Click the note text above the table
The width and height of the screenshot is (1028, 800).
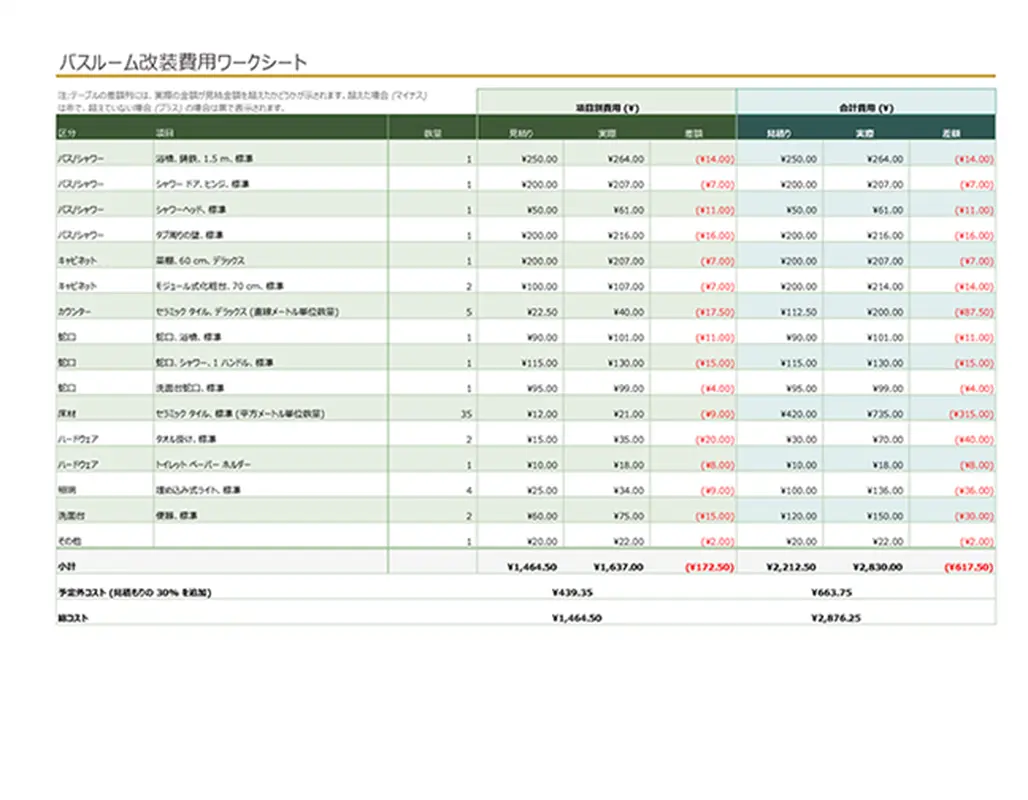[240, 99]
